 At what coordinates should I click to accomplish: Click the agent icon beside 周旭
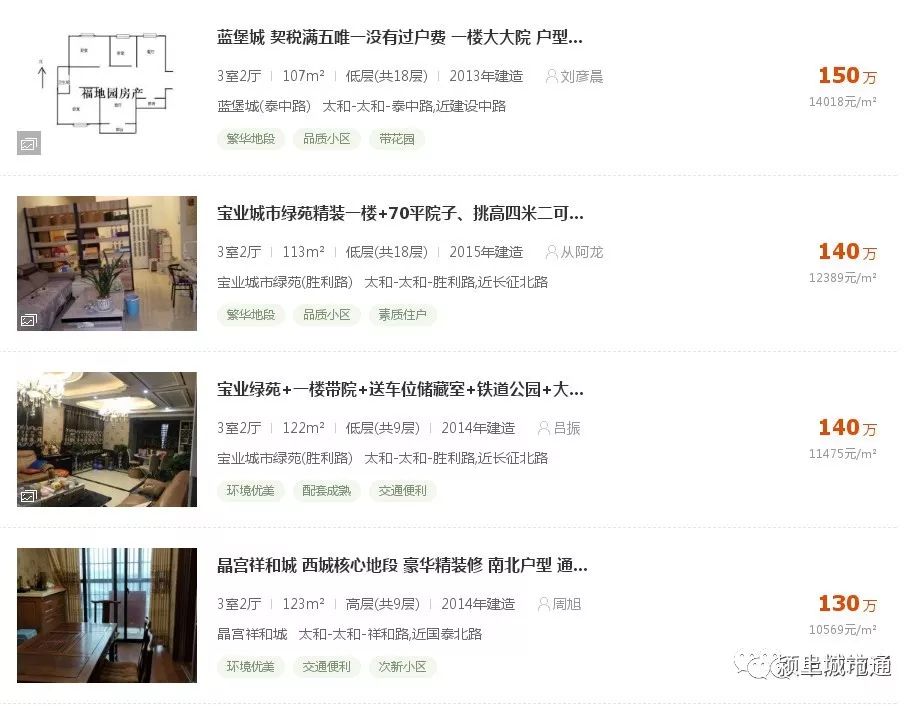coord(544,604)
